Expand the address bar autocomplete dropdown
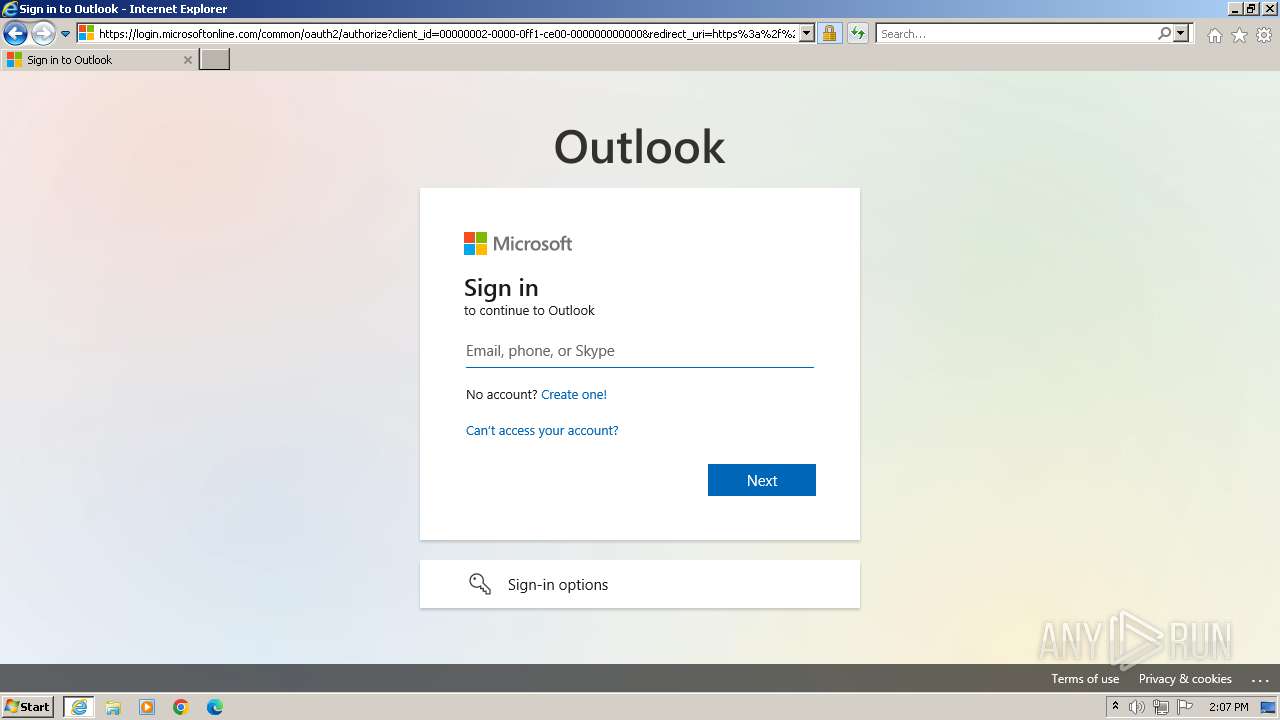This screenshot has width=1280, height=720. (807, 33)
